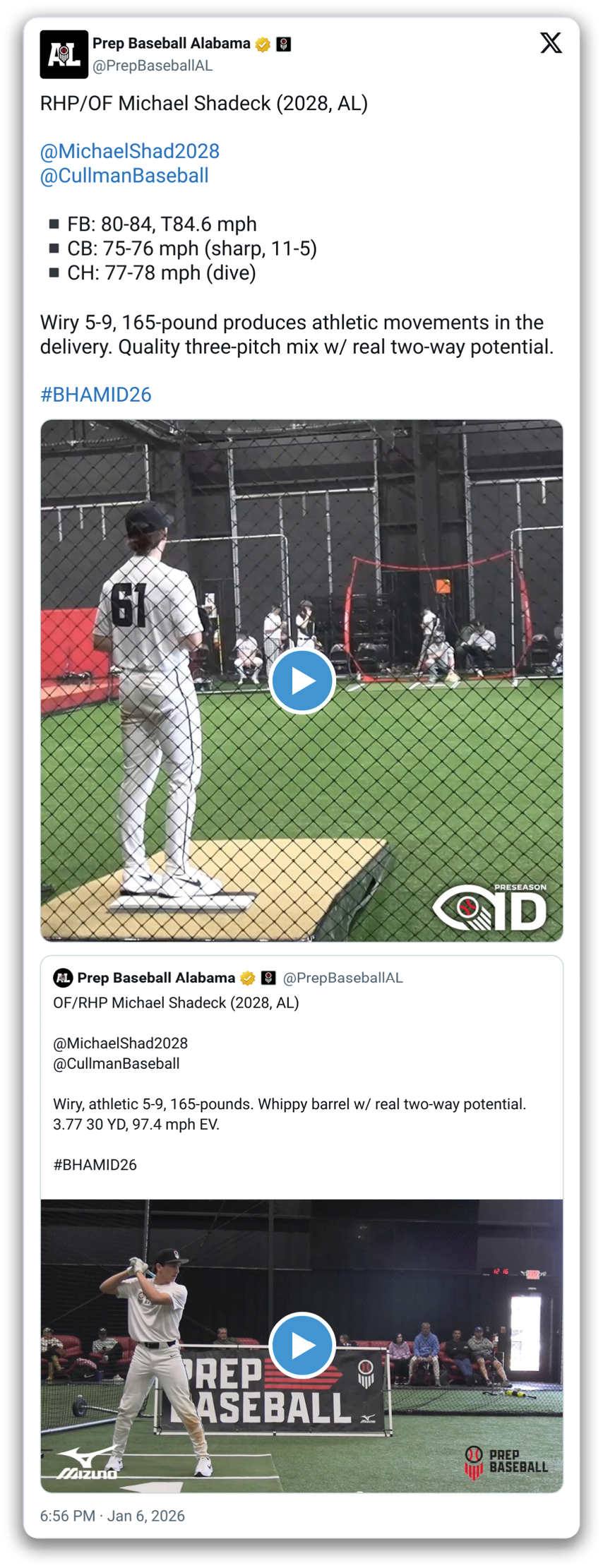Click the @PrepBaseballAL handle in header
Viewport: 603px width, 1568px height.
(153, 66)
